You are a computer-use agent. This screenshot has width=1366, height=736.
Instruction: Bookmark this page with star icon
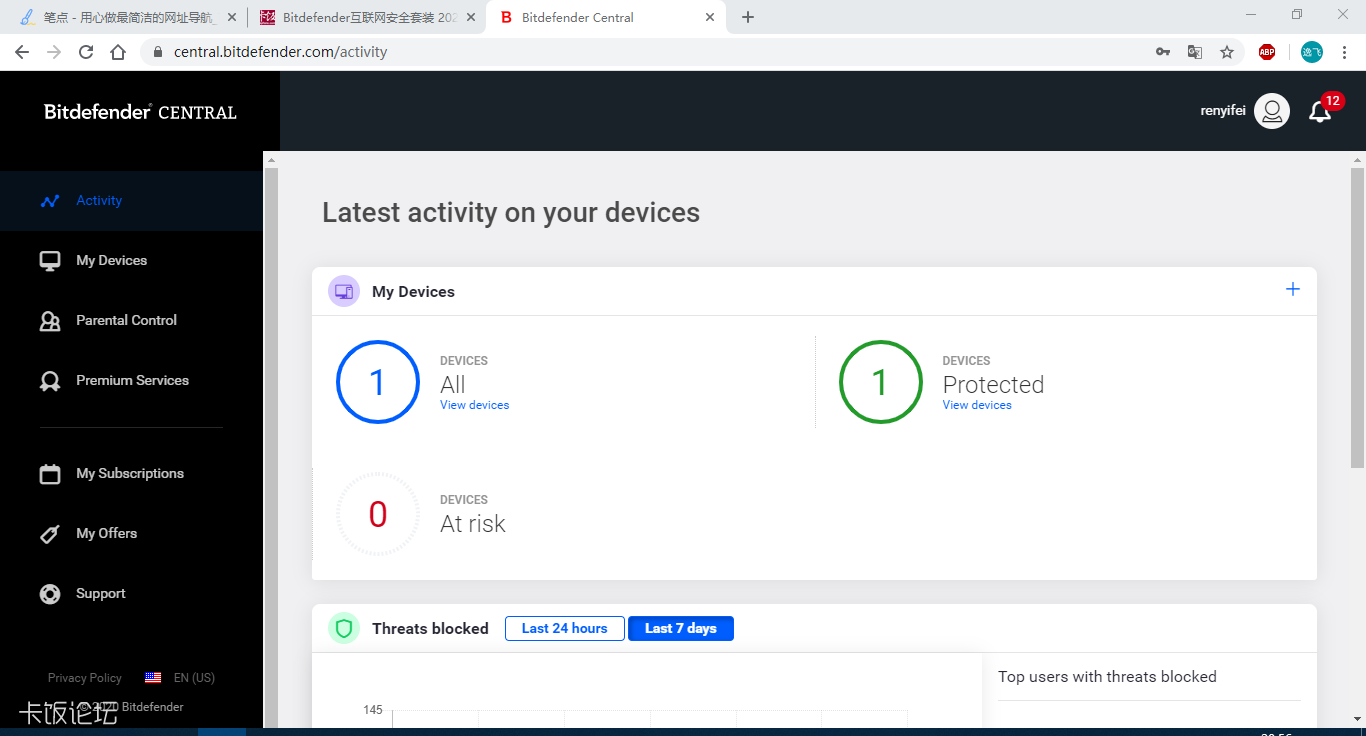[1227, 52]
